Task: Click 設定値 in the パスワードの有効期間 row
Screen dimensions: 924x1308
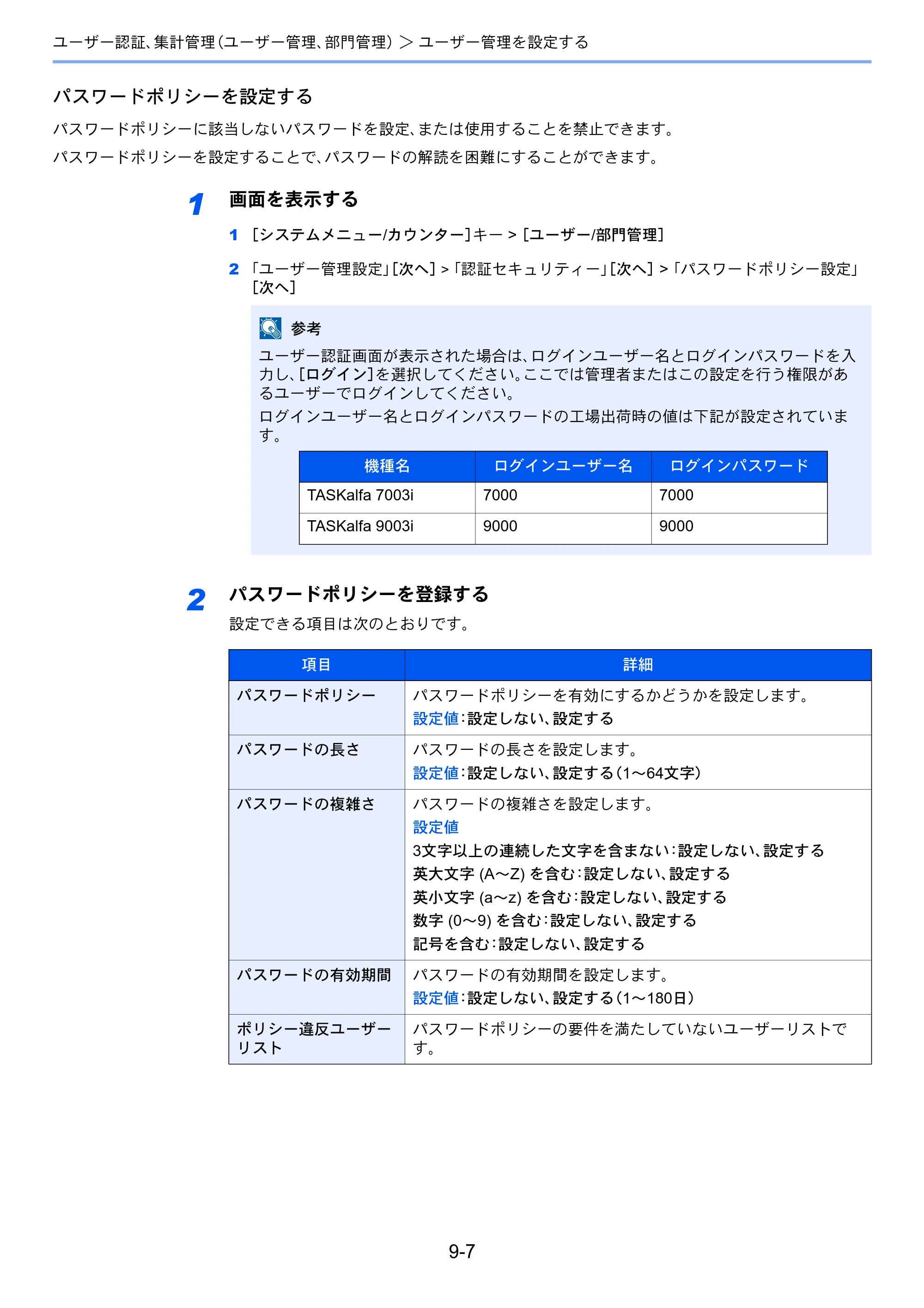Action: (436, 998)
